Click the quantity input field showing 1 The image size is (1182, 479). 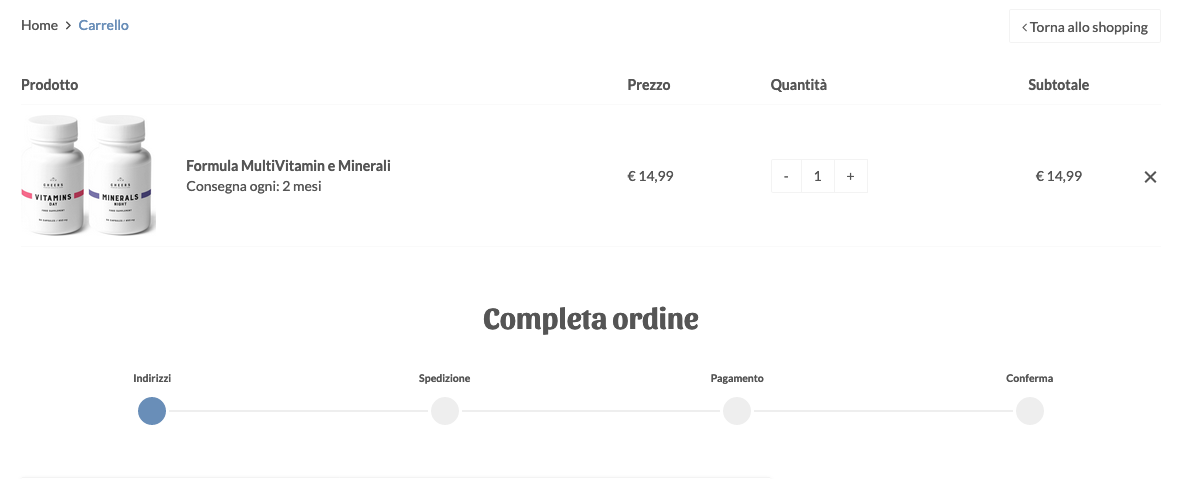pos(818,176)
